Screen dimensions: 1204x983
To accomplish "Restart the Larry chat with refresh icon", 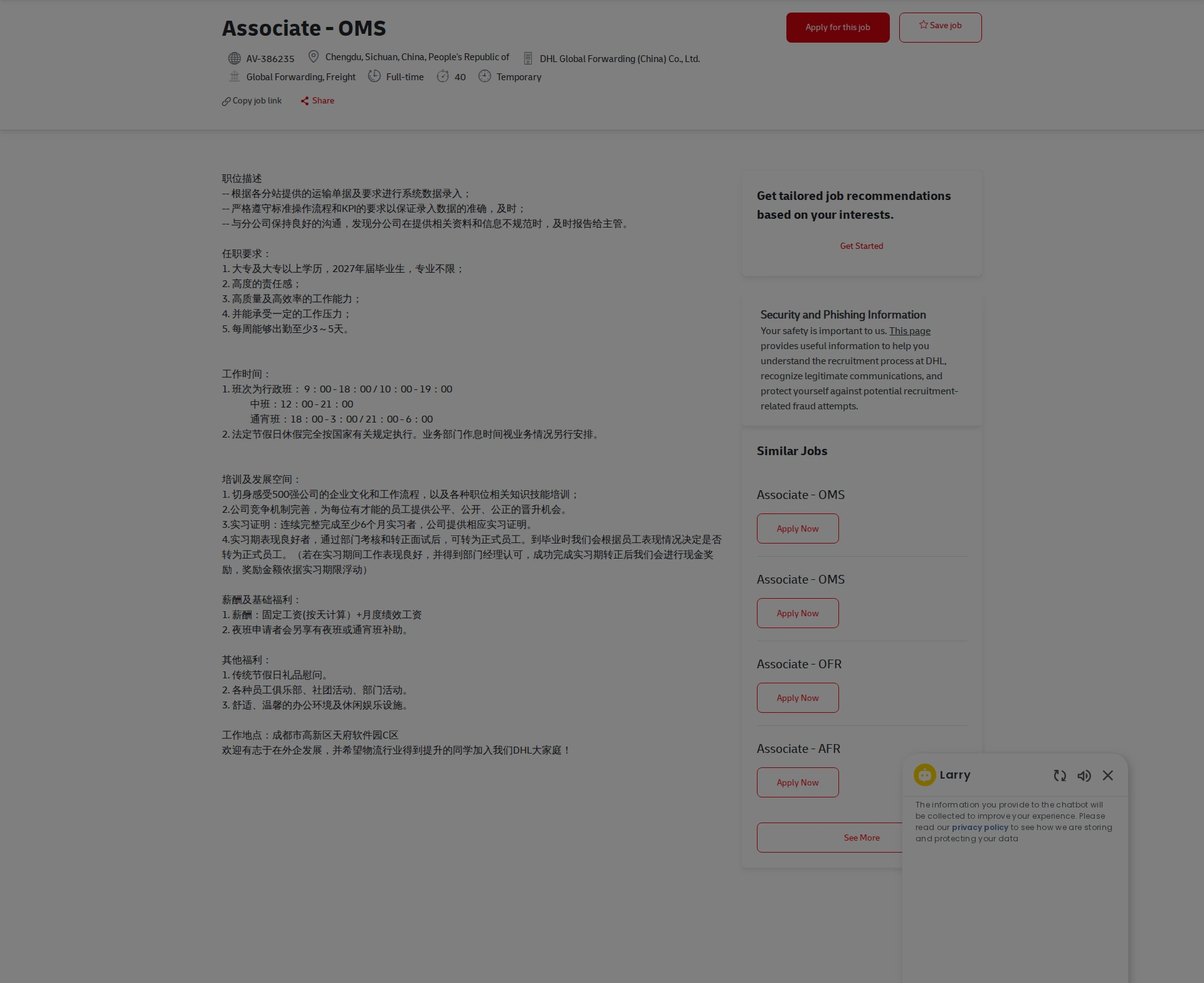I will (1060, 775).
